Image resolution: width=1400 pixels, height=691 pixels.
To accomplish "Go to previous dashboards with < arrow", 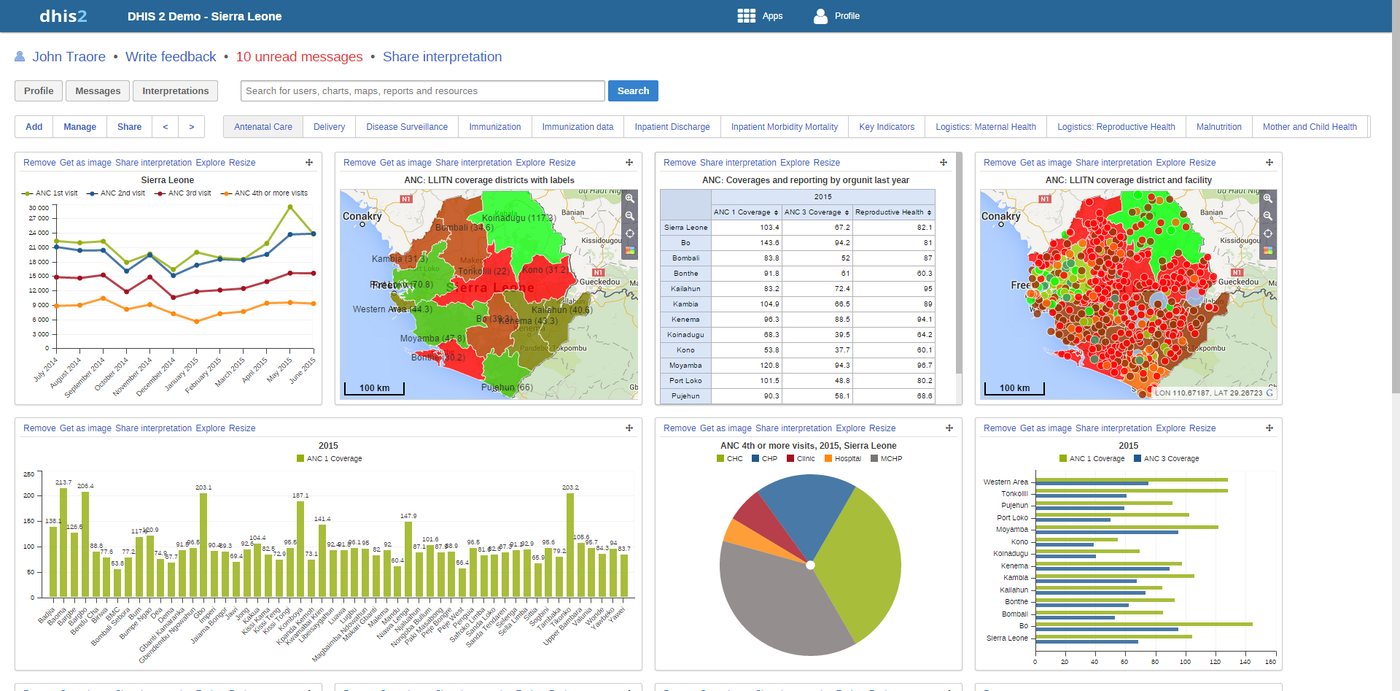I will click(x=166, y=127).
